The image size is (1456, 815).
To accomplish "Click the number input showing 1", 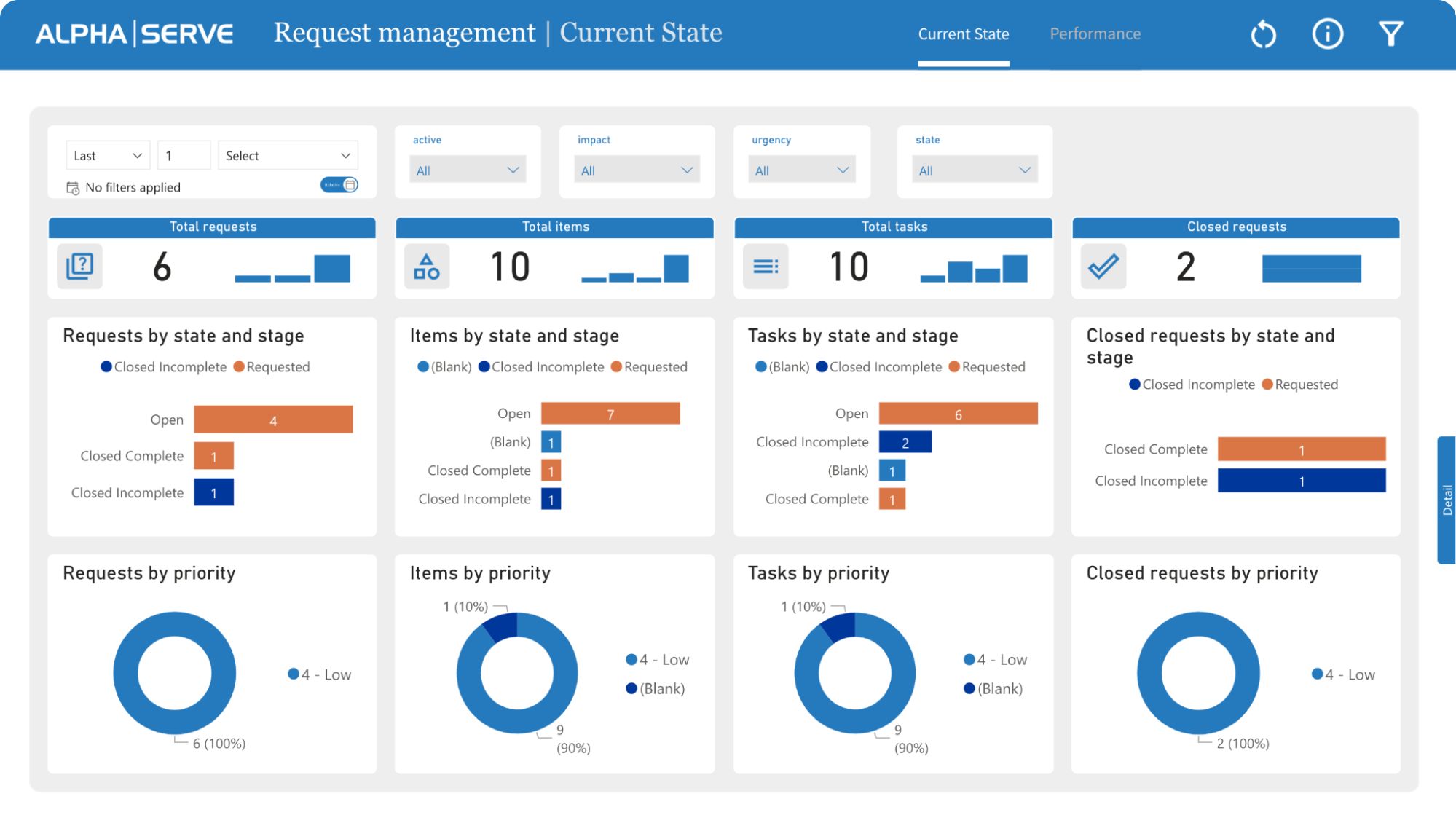I will point(184,155).
